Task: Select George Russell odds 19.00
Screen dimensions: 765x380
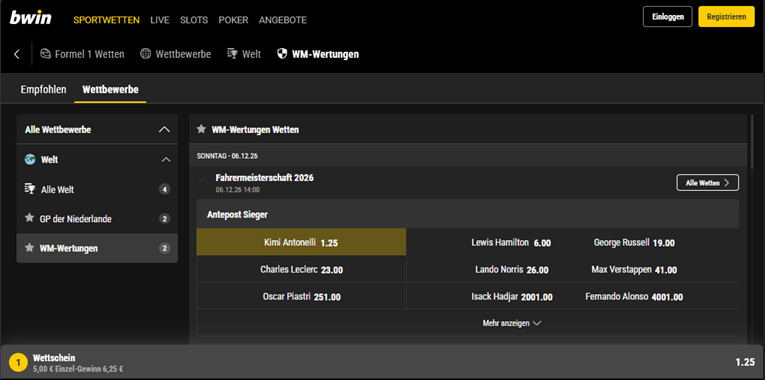Action: pyautogui.click(x=634, y=242)
